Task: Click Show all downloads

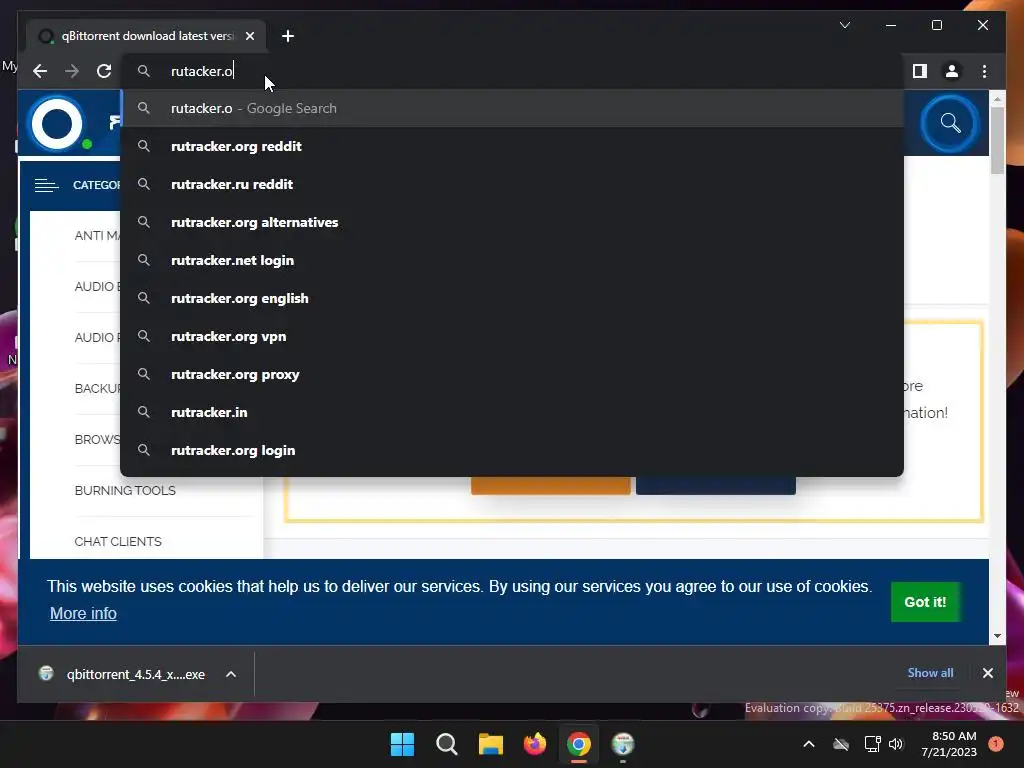Action: coord(930,673)
